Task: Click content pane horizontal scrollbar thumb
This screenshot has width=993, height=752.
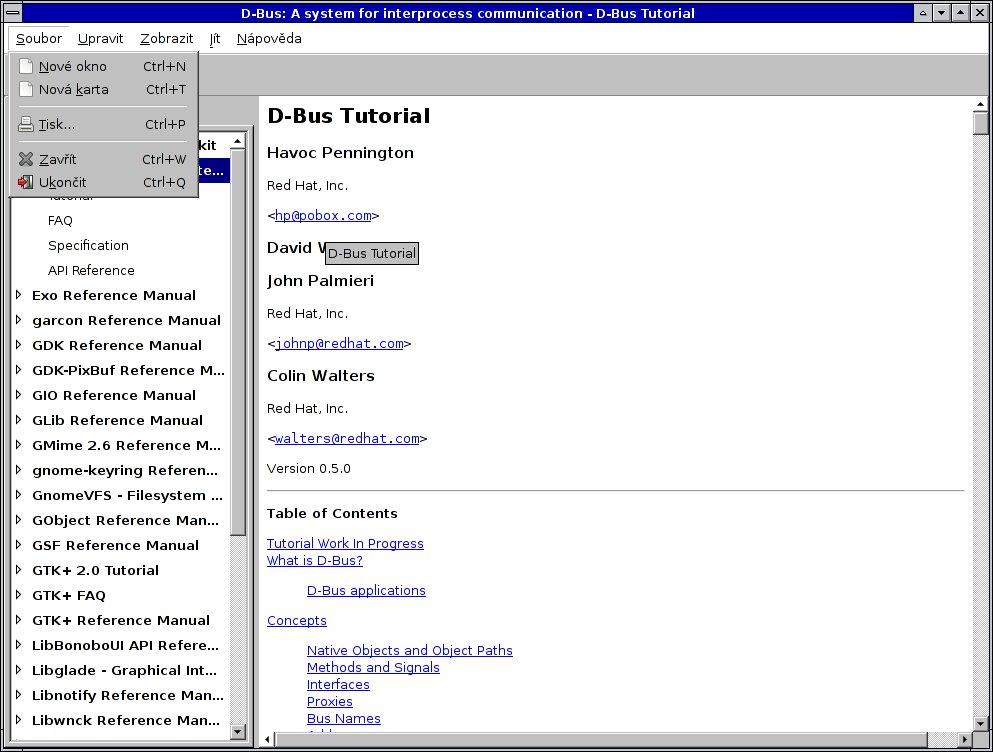Action: (601, 739)
